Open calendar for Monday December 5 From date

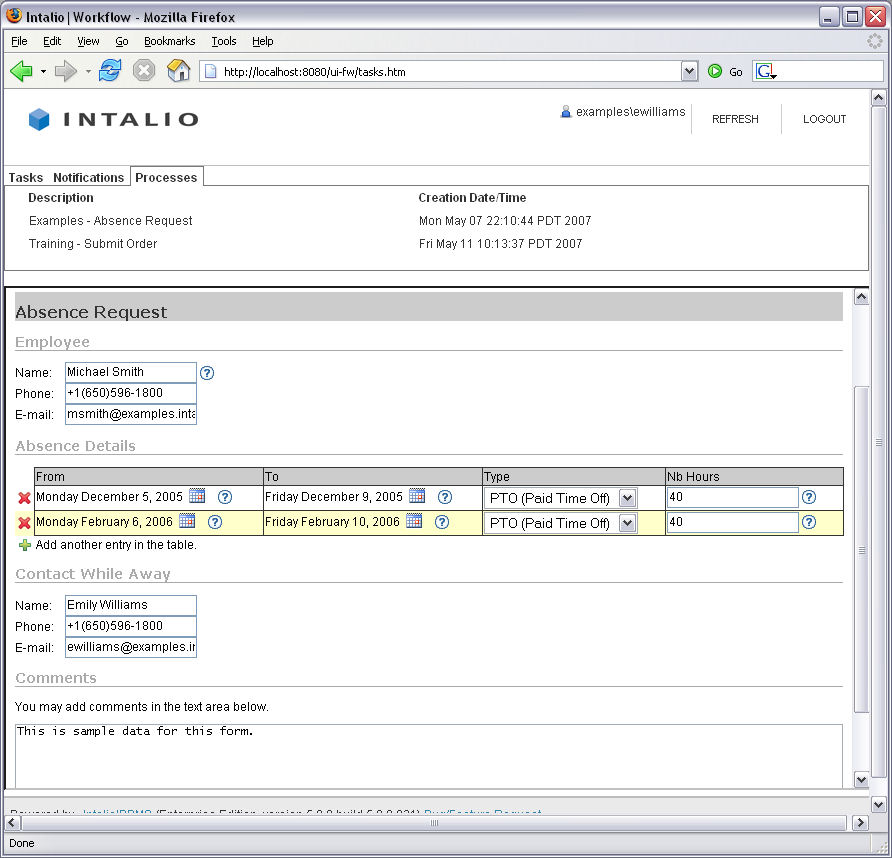tap(197, 496)
